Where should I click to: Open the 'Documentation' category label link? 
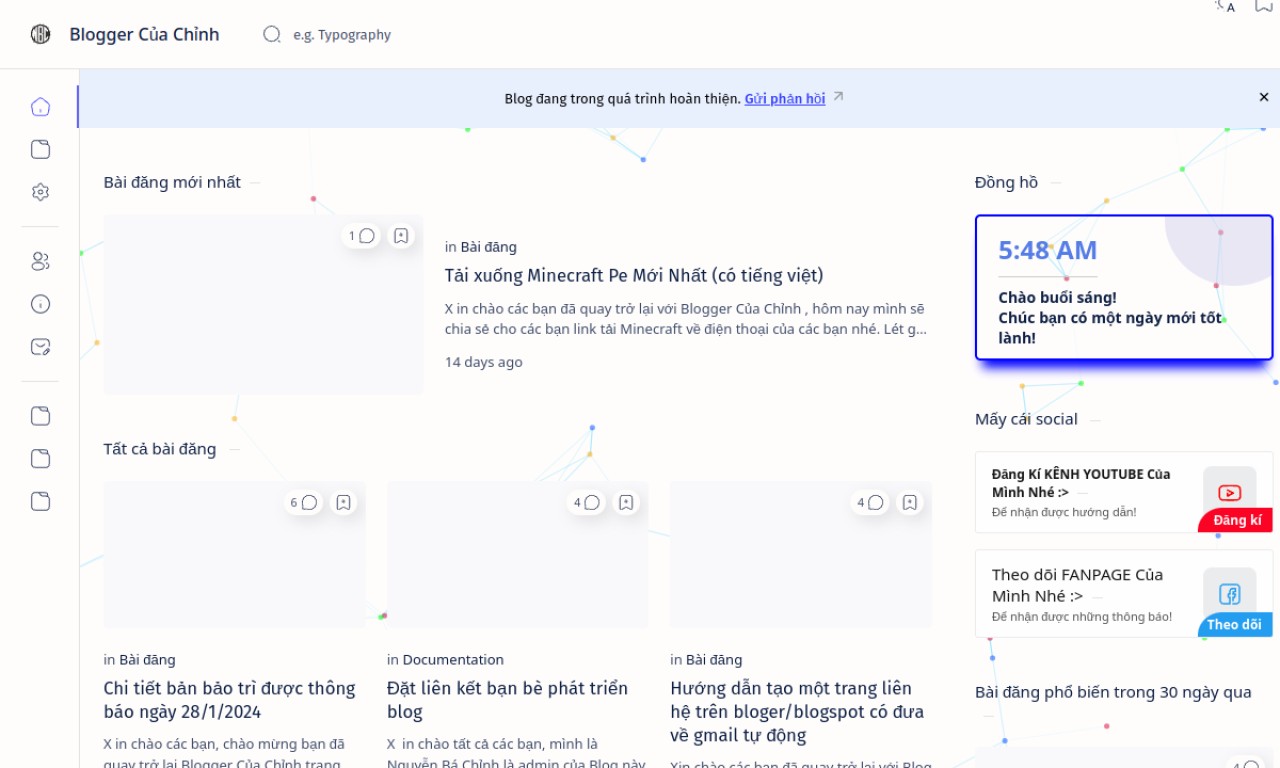pyautogui.click(x=453, y=660)
